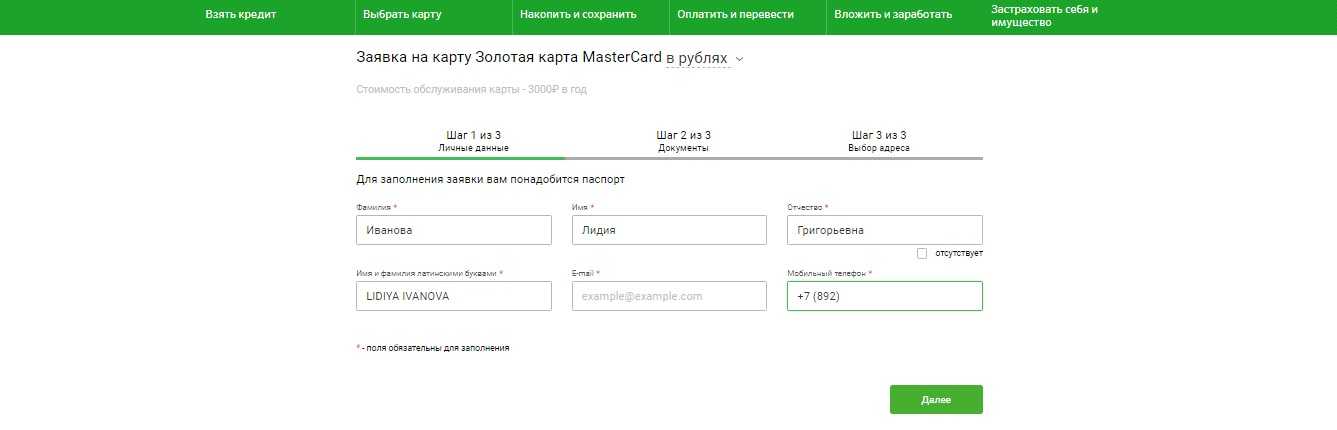The width and height of the screenshot is (1337, 430).
Task: Click the 'Имя и фамилия латинскими буквами' label
Action: coord(426,273)
